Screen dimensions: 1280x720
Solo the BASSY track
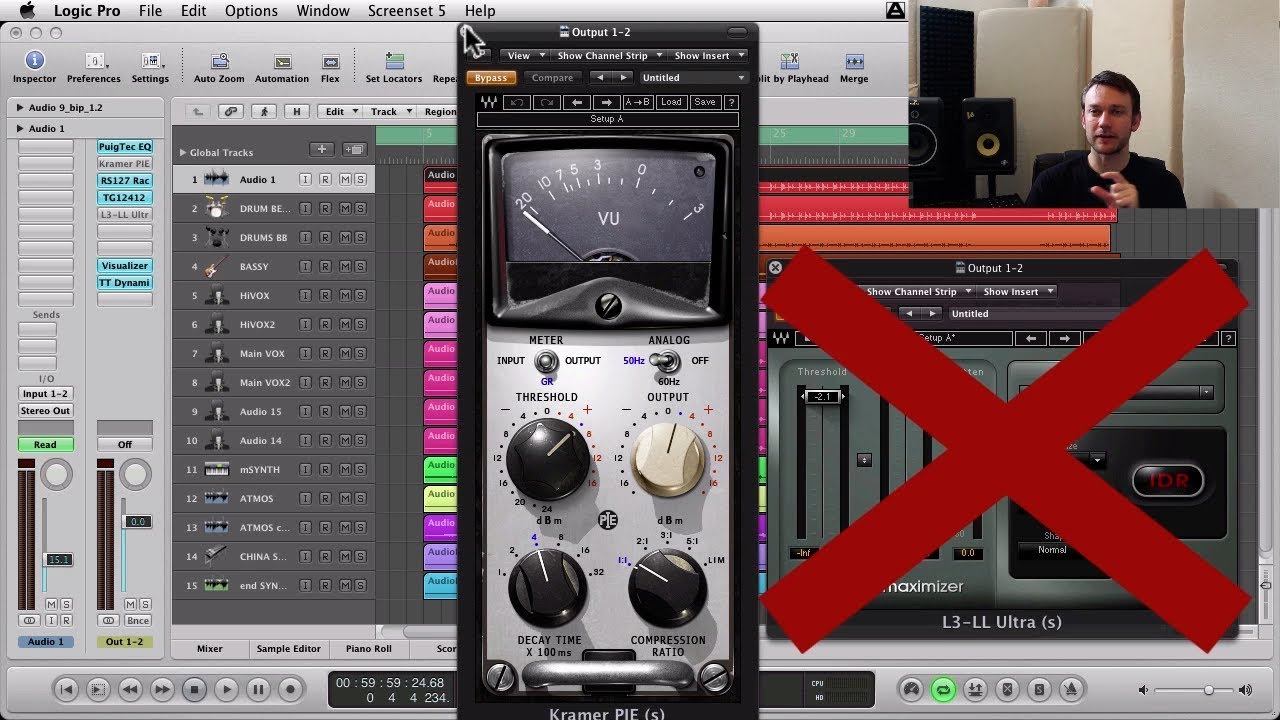360,266
